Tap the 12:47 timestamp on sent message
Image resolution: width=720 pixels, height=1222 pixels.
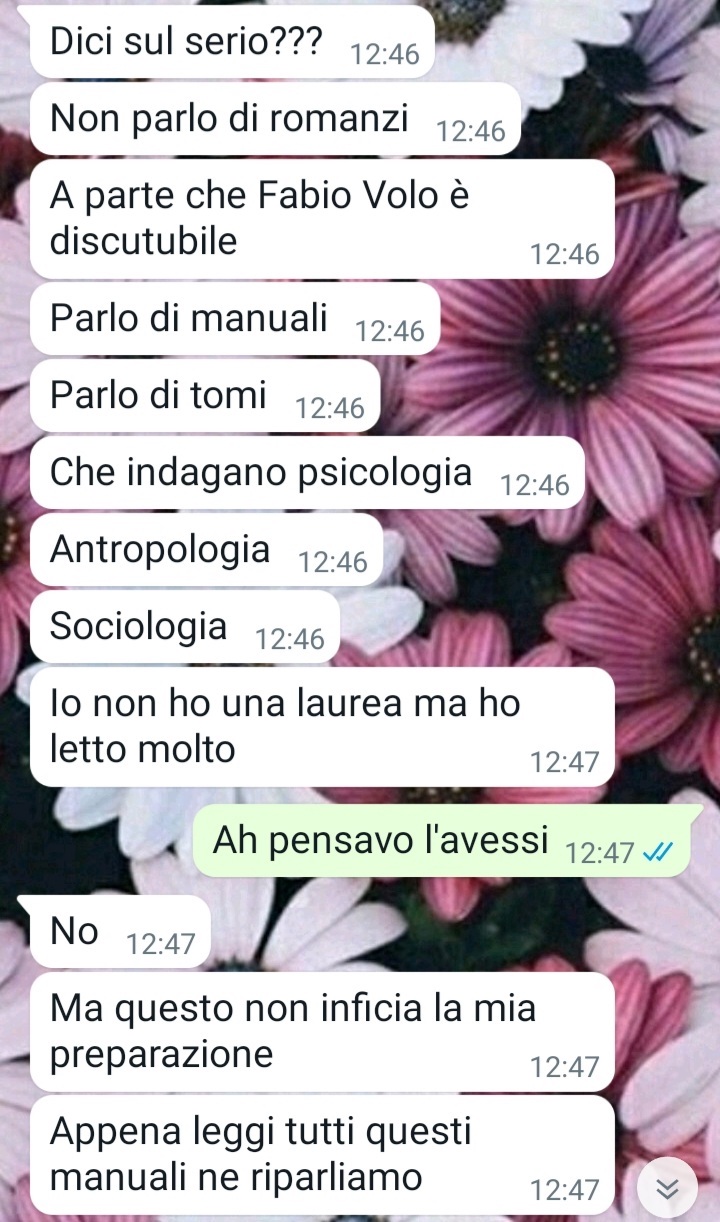tap(600, 853)
